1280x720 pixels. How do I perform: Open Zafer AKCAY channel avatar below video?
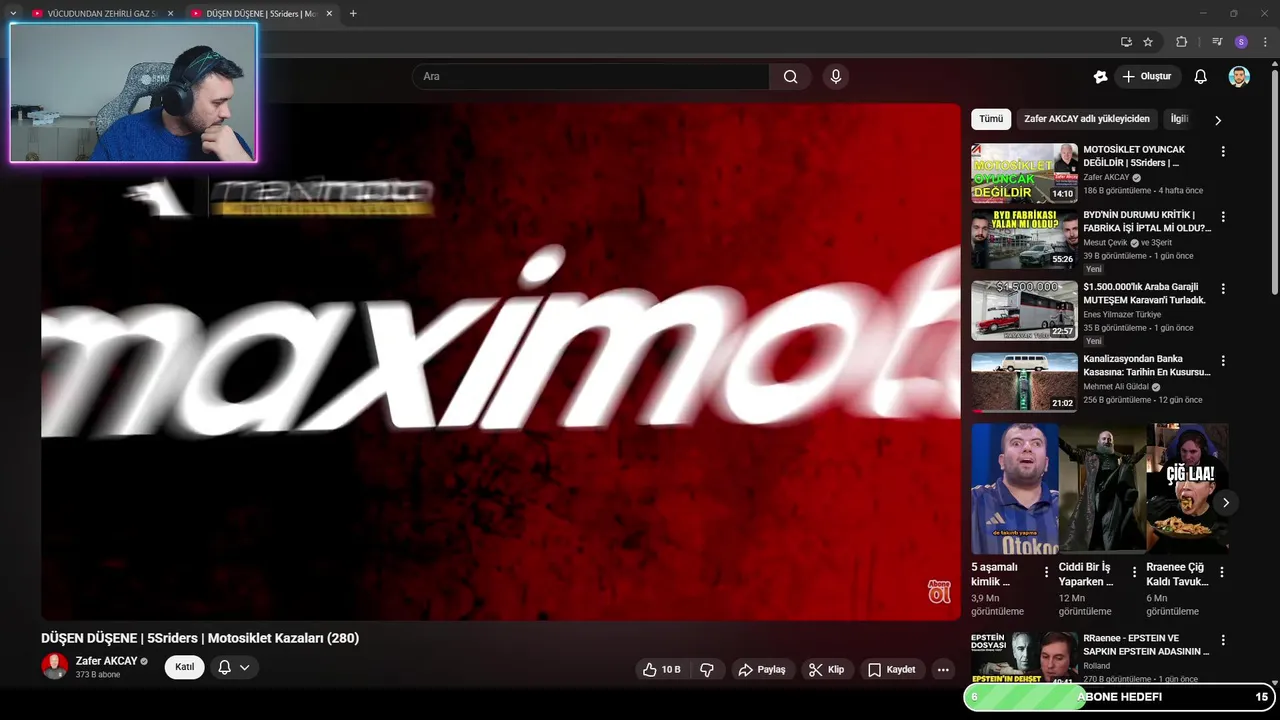tap(55, 667)
